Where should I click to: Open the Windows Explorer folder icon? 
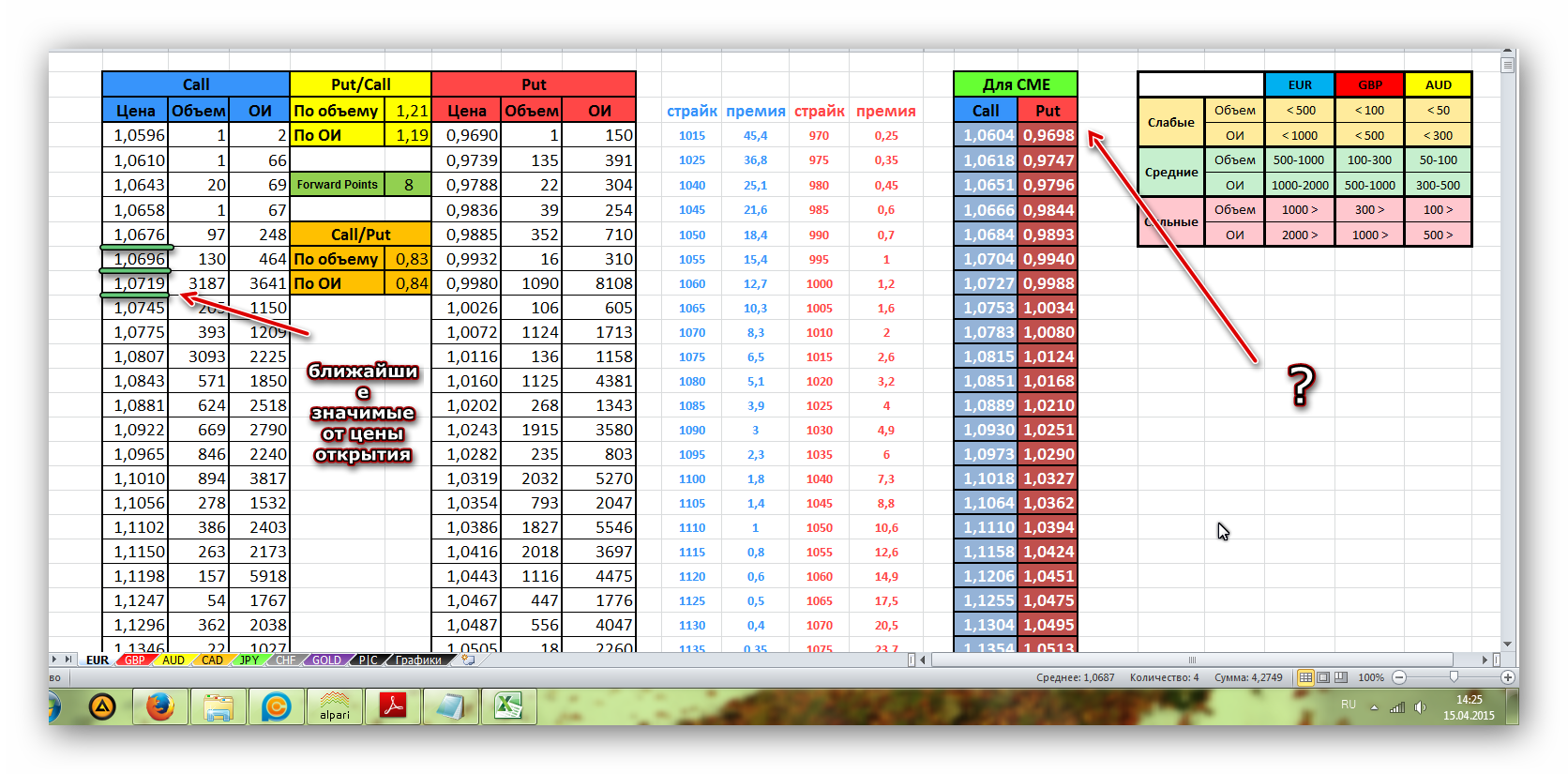coord(219,706)
